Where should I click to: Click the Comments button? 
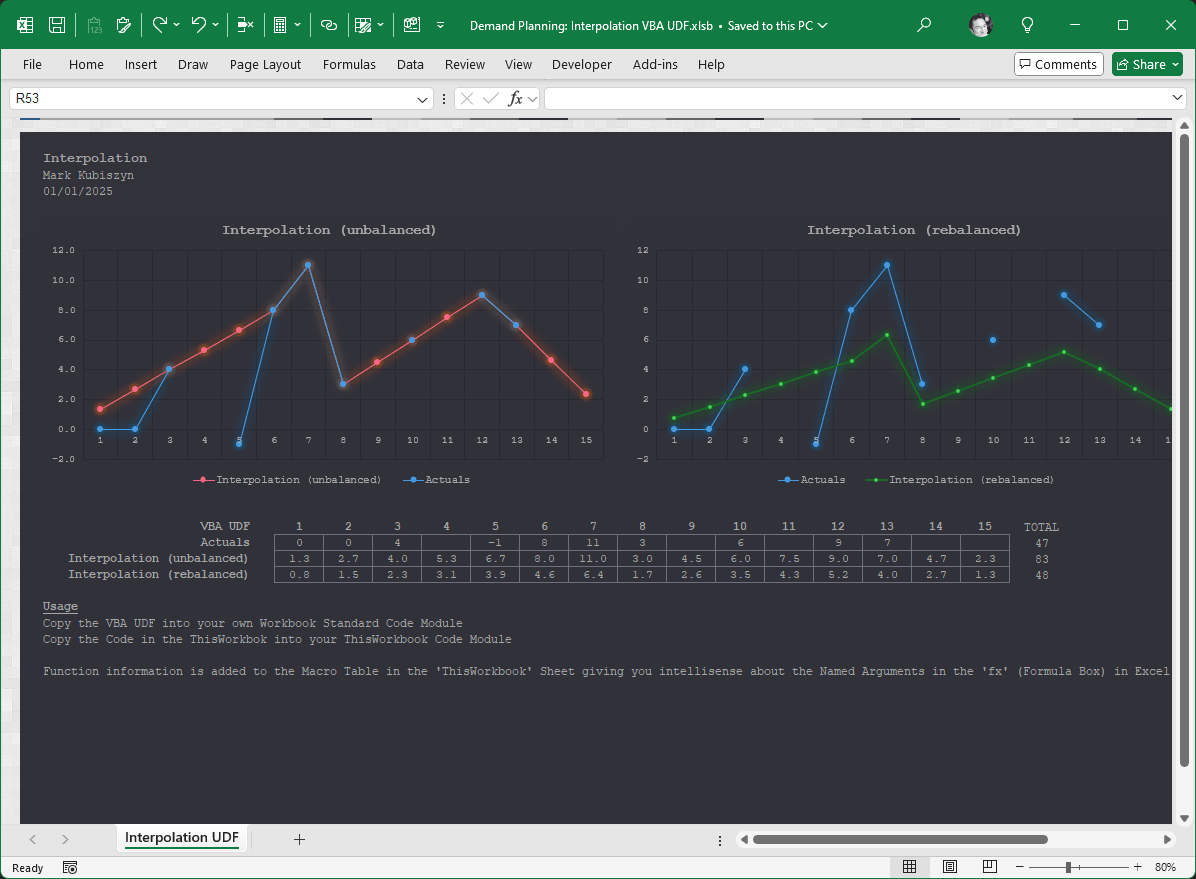click(1058, 64)
